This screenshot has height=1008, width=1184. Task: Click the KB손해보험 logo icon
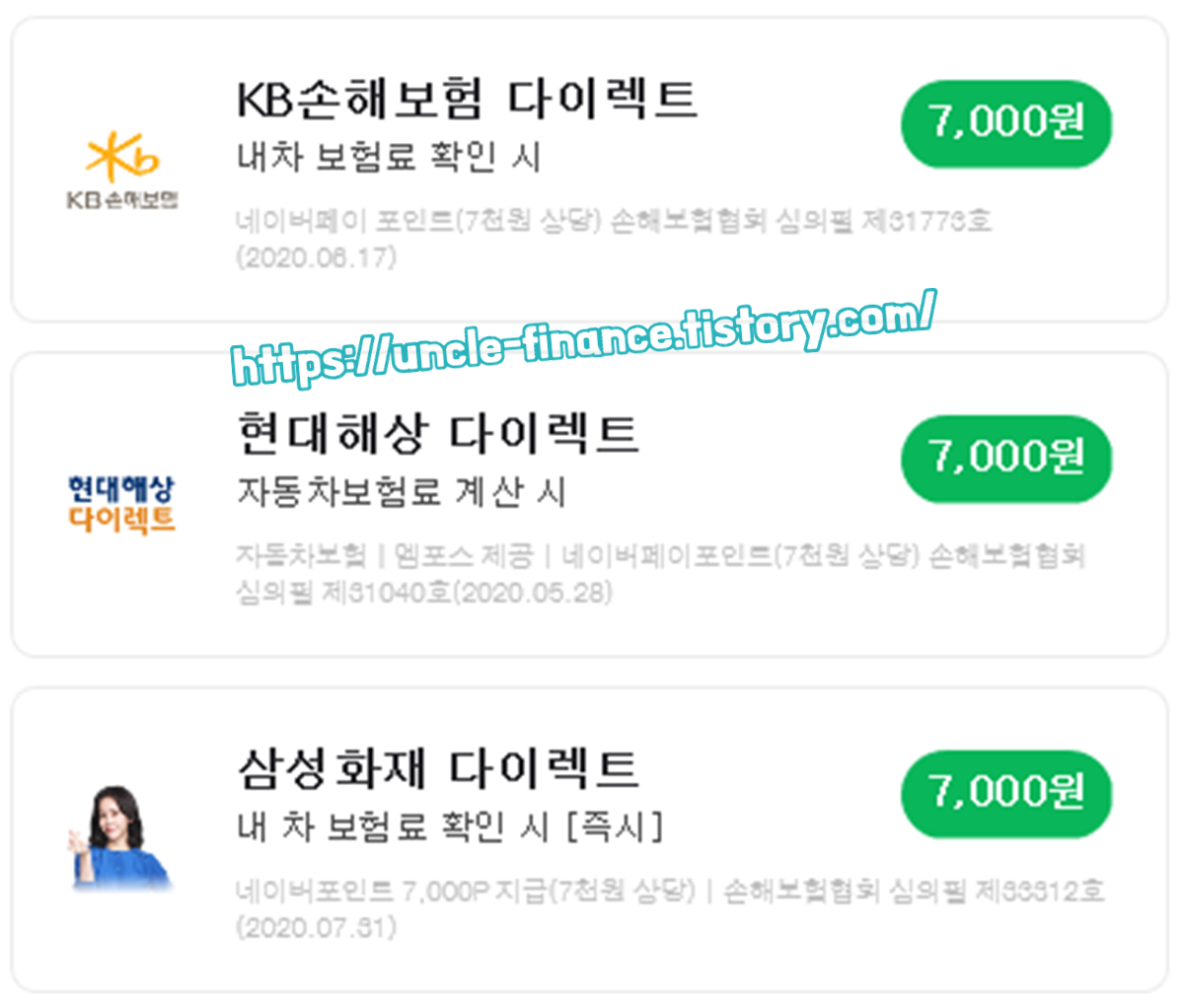(x=122, y=171)
